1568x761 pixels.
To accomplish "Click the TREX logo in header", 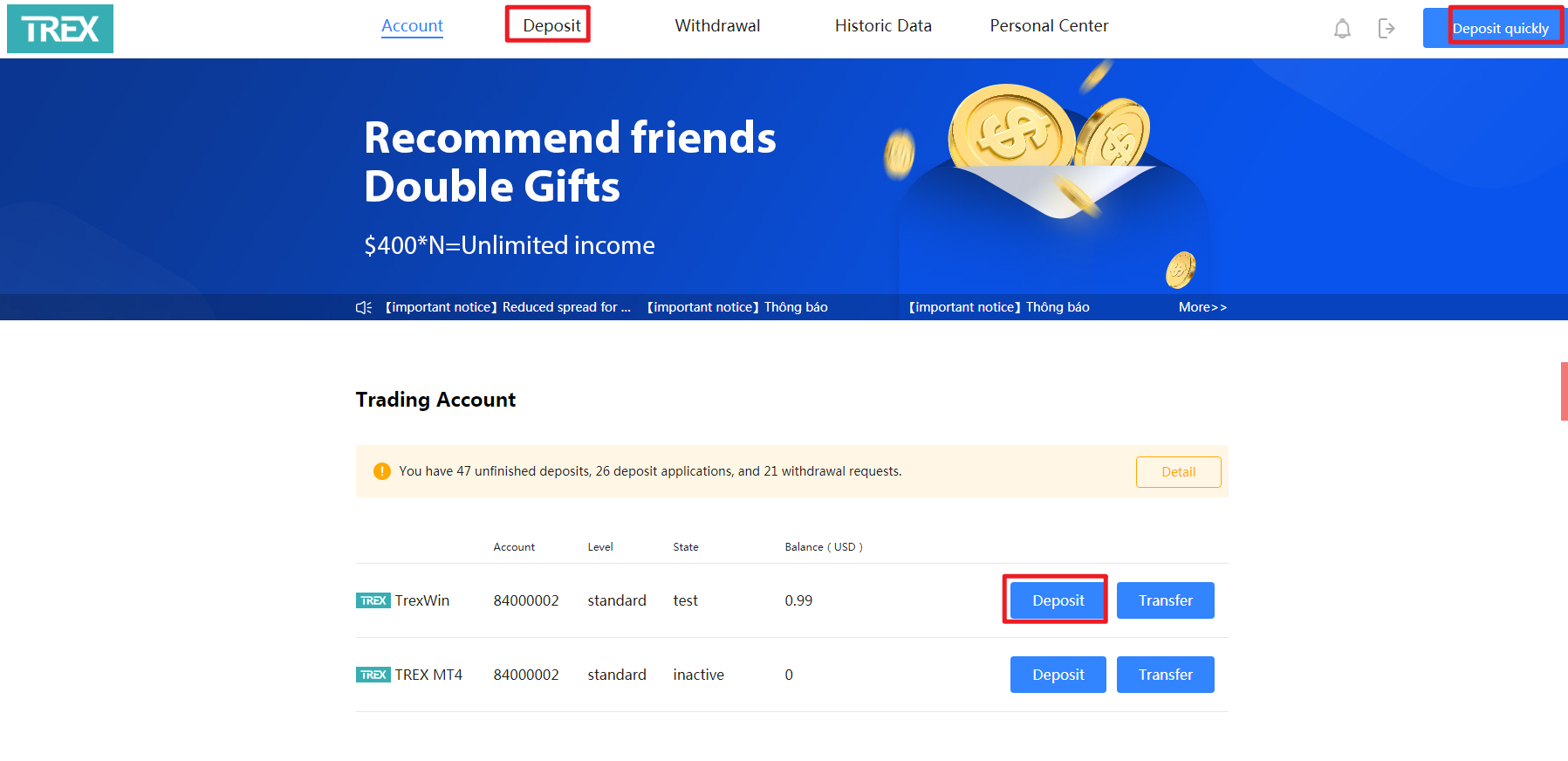I will (x=60, y=29).
